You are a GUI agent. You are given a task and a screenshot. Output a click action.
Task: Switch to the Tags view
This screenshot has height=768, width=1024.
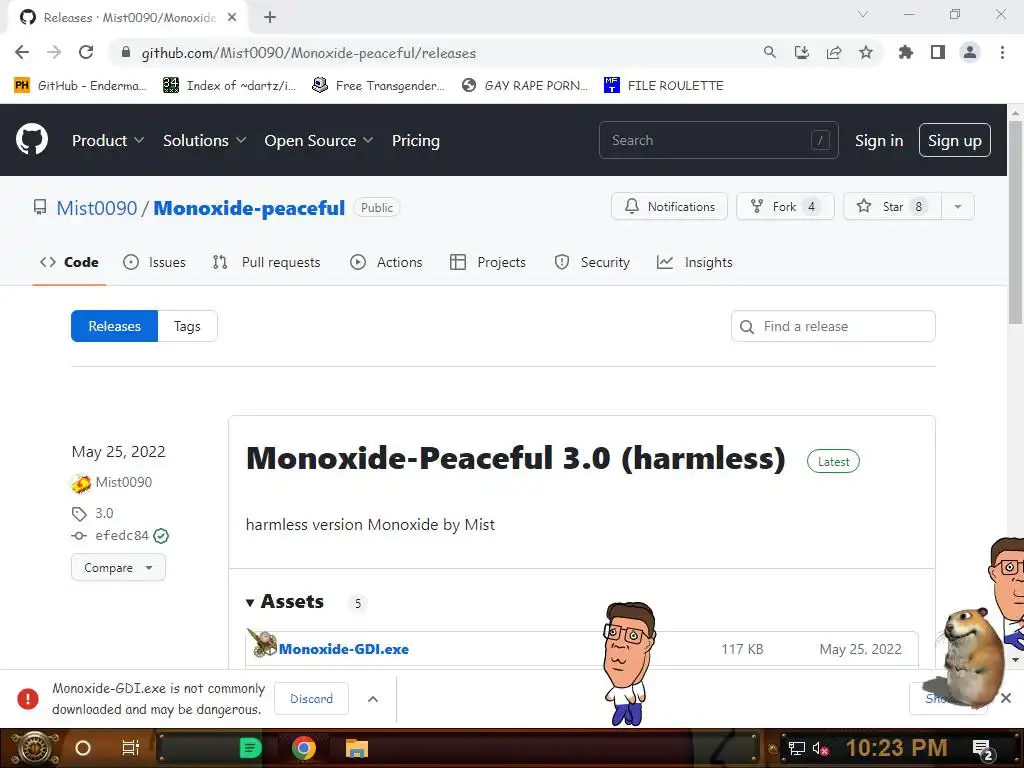coord(187,326)
